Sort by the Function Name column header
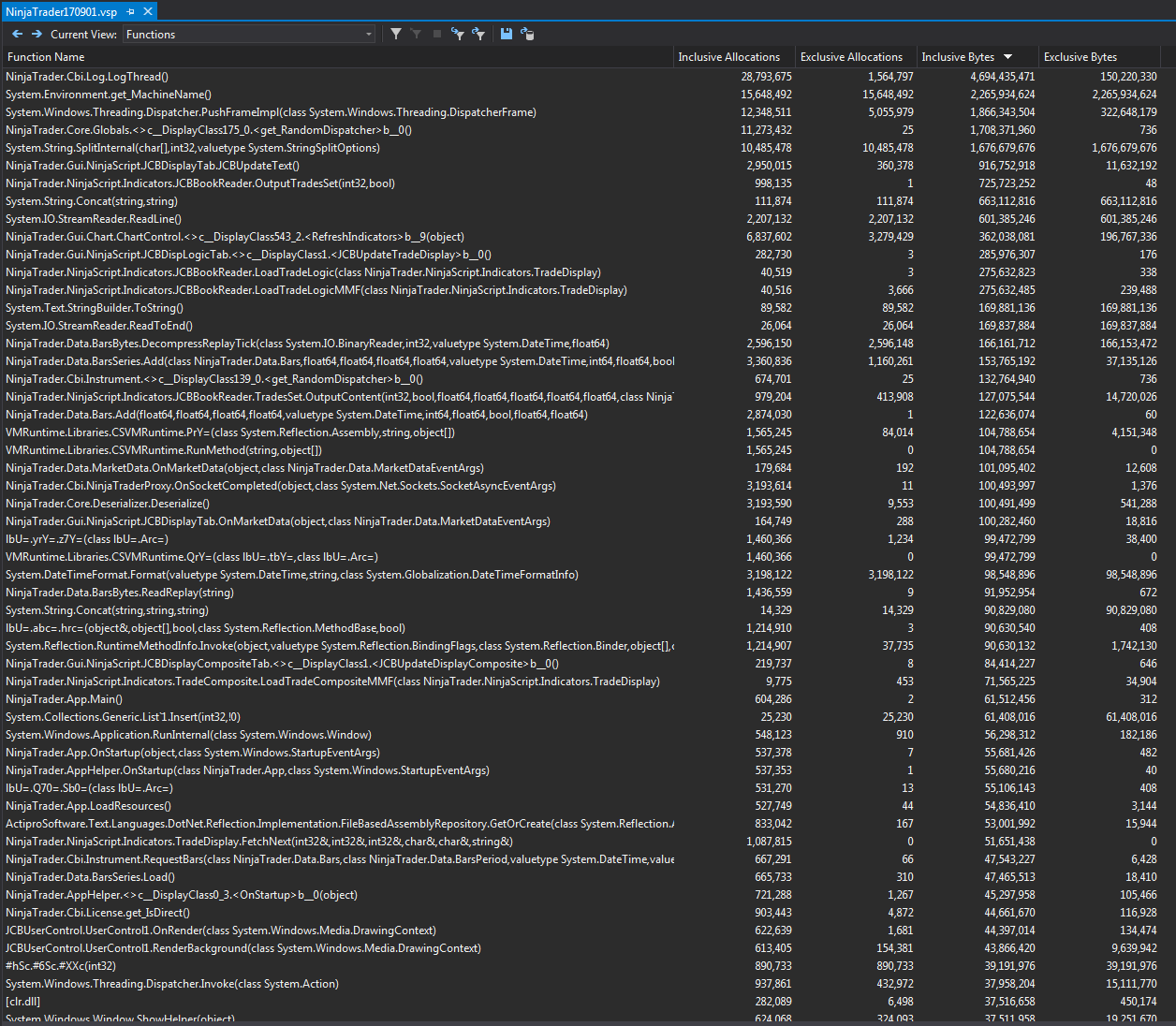Screen dimensions: 1176x1026 coord(337,57)
